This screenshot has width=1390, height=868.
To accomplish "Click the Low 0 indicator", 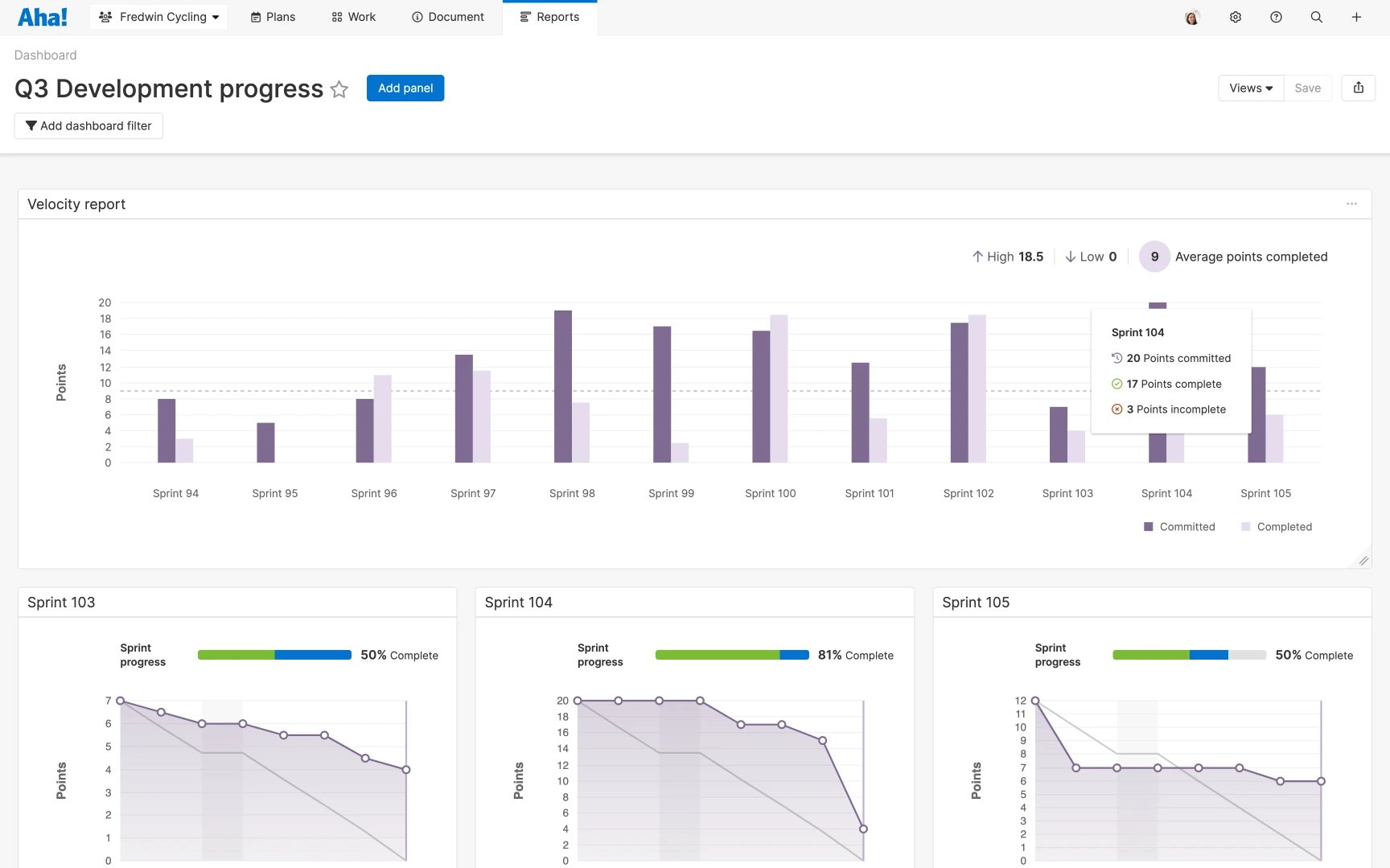I will [x=1091, y=257].
